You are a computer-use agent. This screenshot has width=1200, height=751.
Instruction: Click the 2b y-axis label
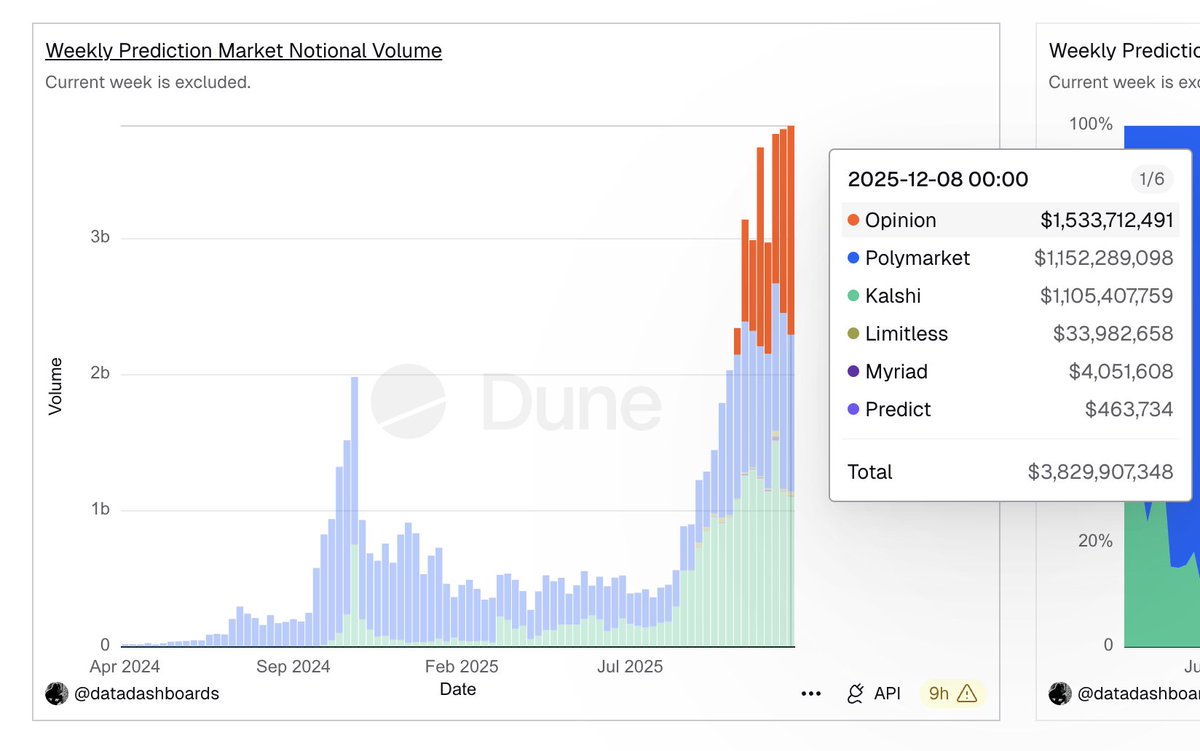coord(100,374)
